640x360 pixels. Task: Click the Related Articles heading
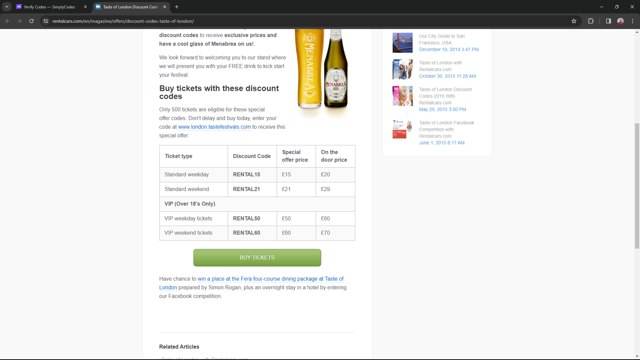click(x=179, y=347)
